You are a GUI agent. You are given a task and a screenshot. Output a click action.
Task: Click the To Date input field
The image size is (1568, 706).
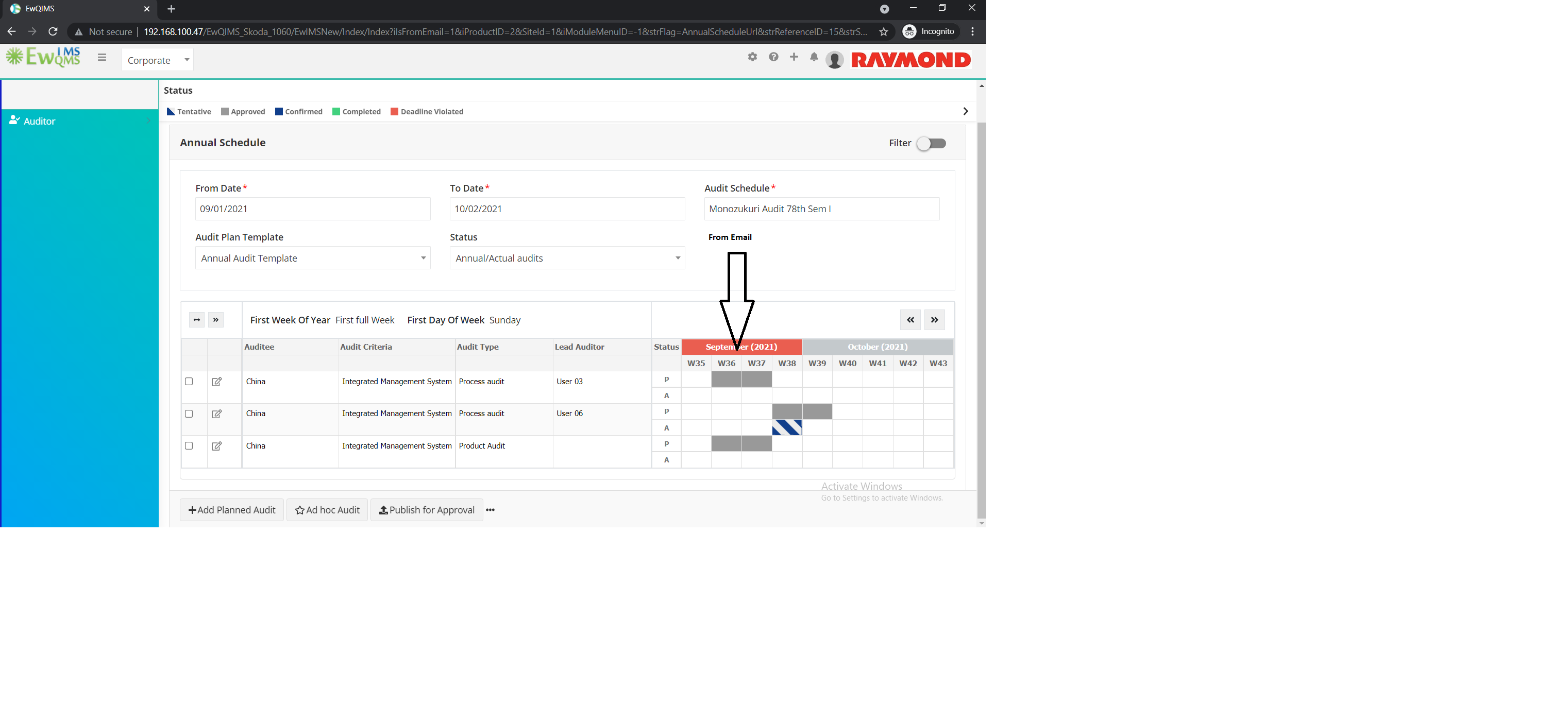pos(567,209)
